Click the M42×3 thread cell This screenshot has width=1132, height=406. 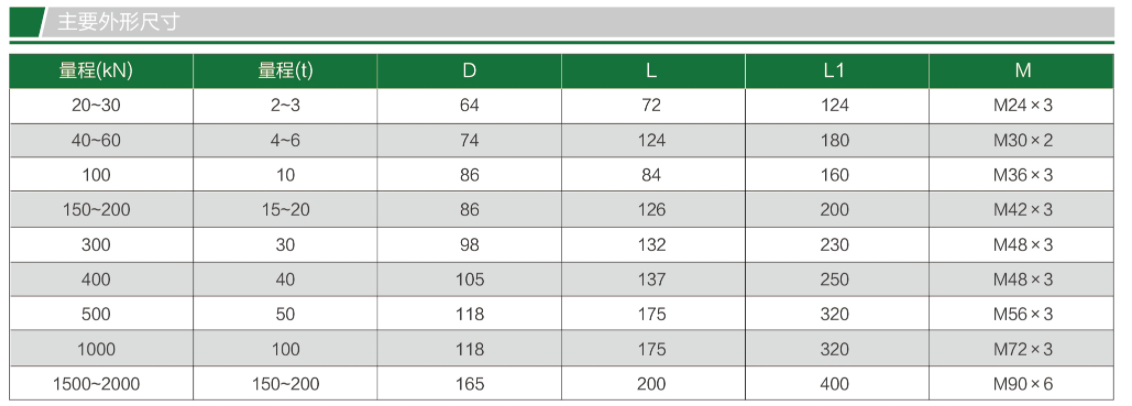pos(1022,210)
